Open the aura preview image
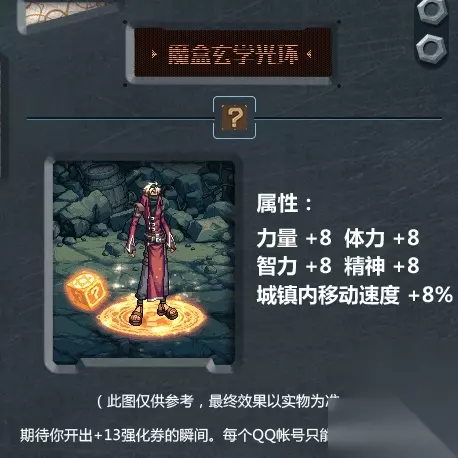 tap(144, 262)
